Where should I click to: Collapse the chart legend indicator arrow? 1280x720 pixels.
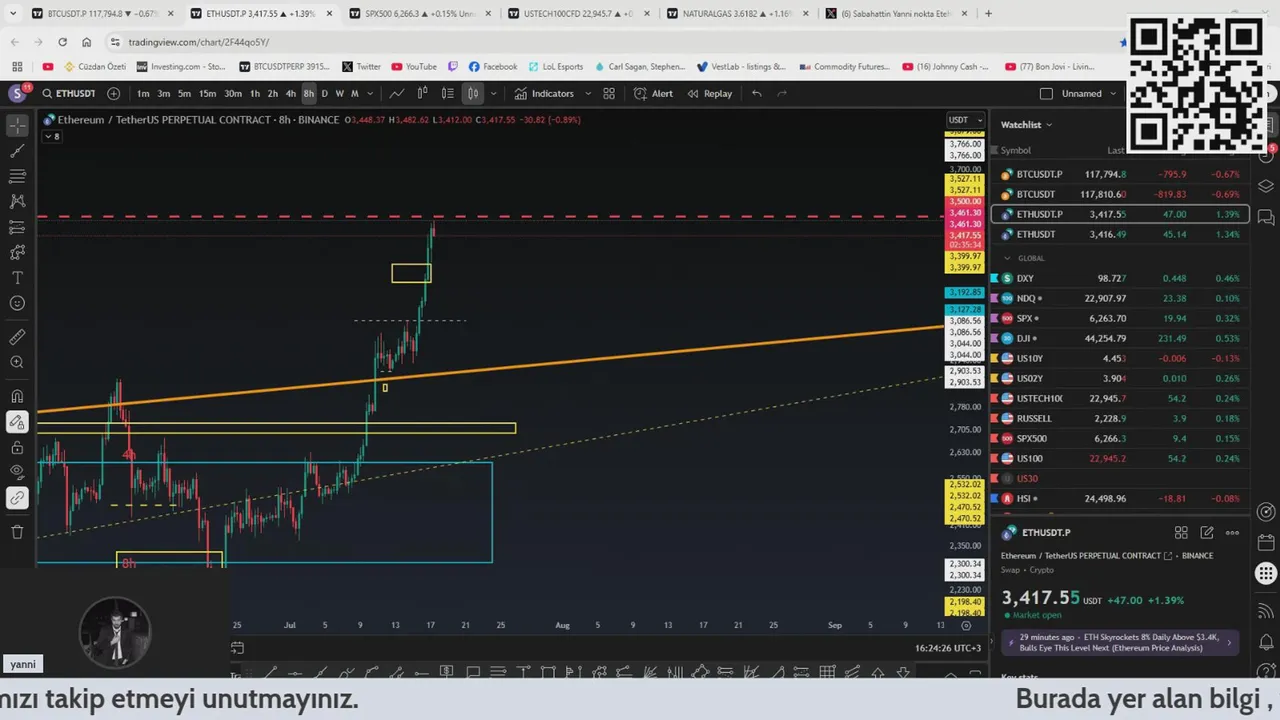pos(51,136)
